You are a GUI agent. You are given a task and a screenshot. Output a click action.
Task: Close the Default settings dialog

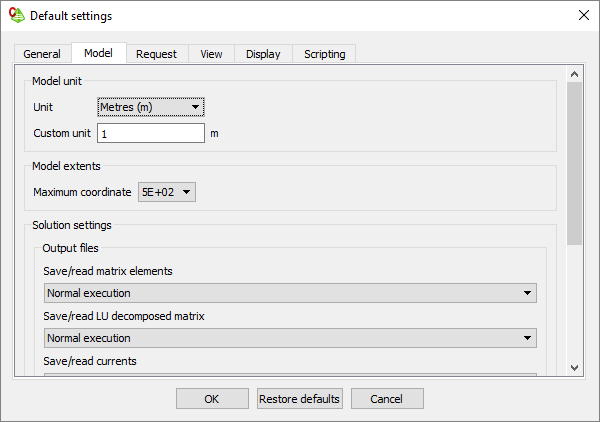pyautogui.click(x=584, y=15)
